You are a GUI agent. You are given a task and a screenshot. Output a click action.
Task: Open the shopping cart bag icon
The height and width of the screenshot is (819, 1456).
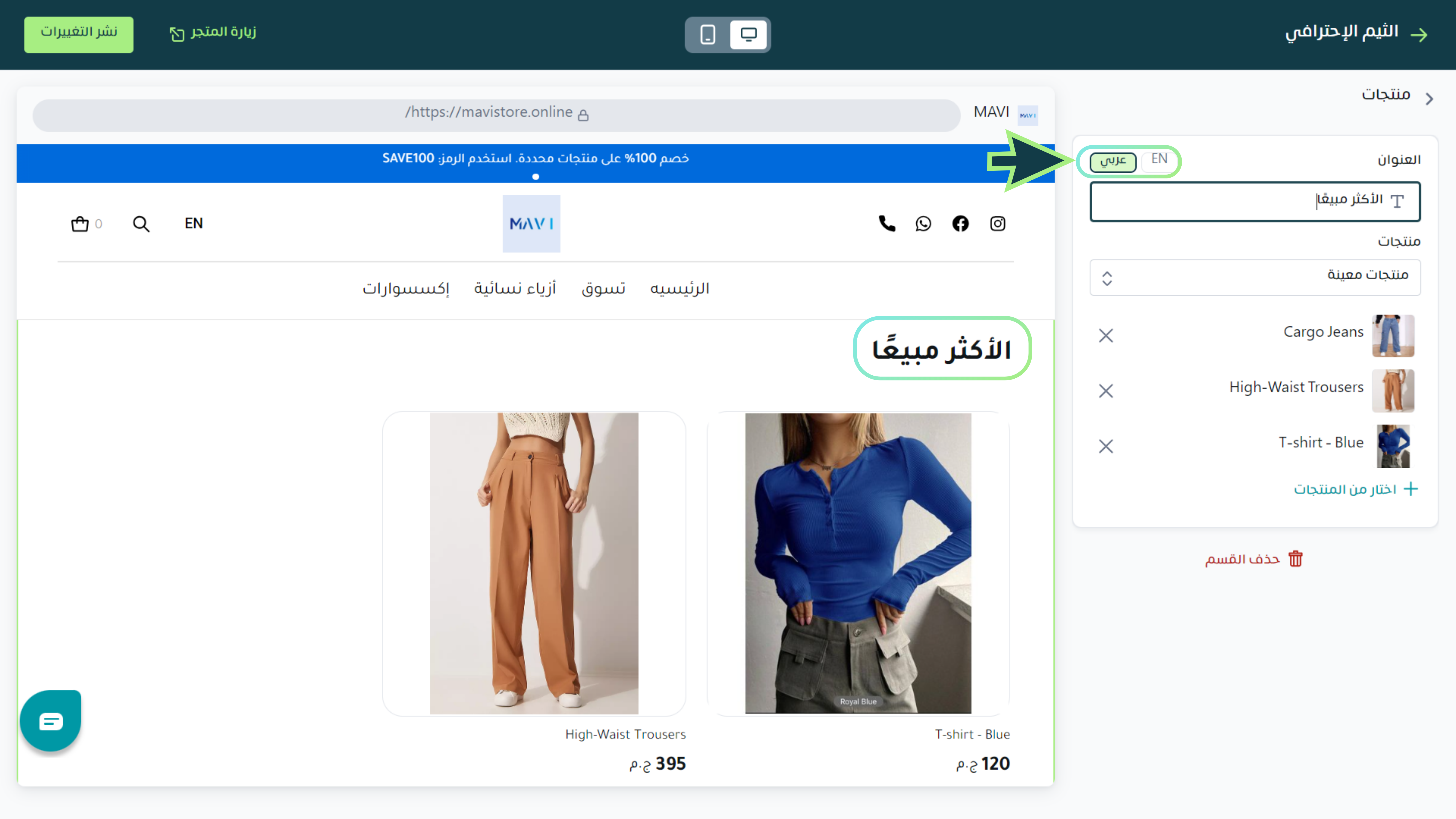tap(80, 224)
